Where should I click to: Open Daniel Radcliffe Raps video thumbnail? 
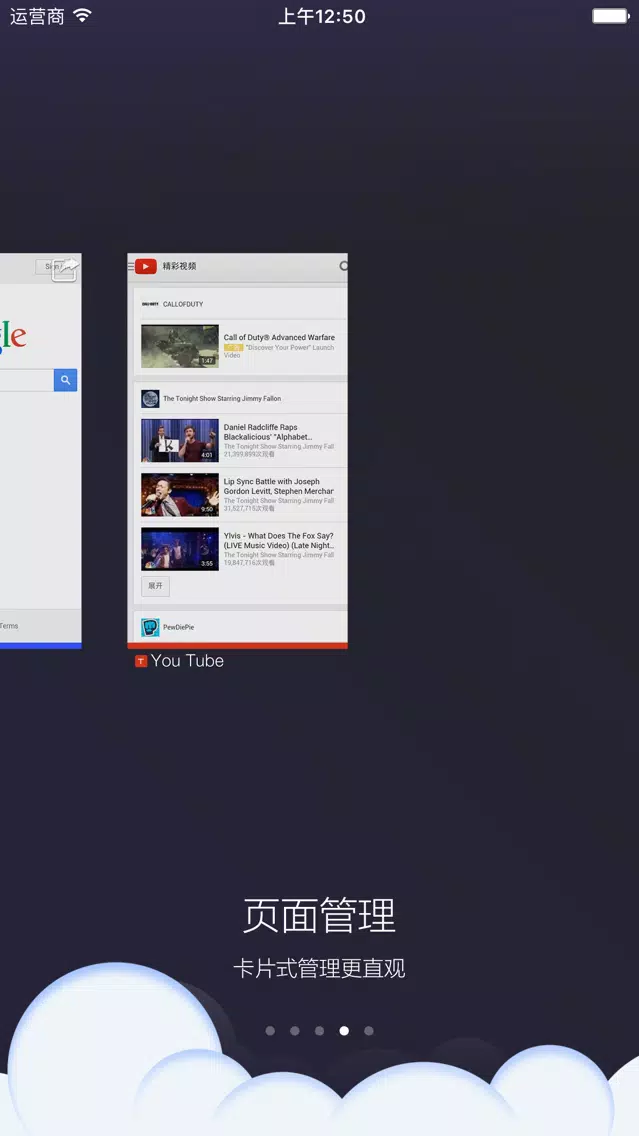(180, 440)
